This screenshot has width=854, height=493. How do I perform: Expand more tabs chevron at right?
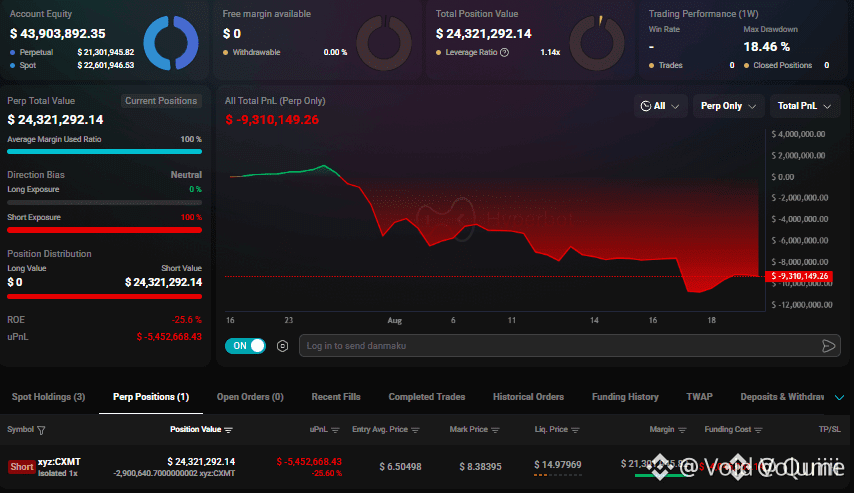point(839,397)
